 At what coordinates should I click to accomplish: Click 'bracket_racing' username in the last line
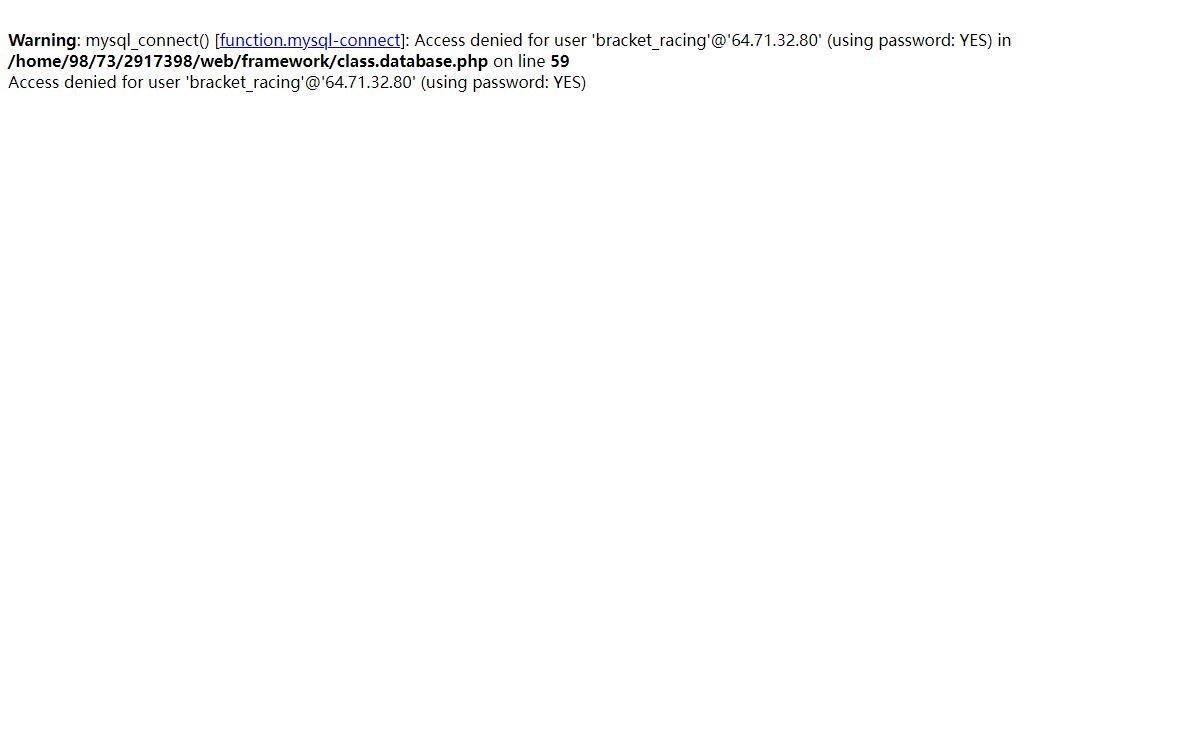point(245,83)
